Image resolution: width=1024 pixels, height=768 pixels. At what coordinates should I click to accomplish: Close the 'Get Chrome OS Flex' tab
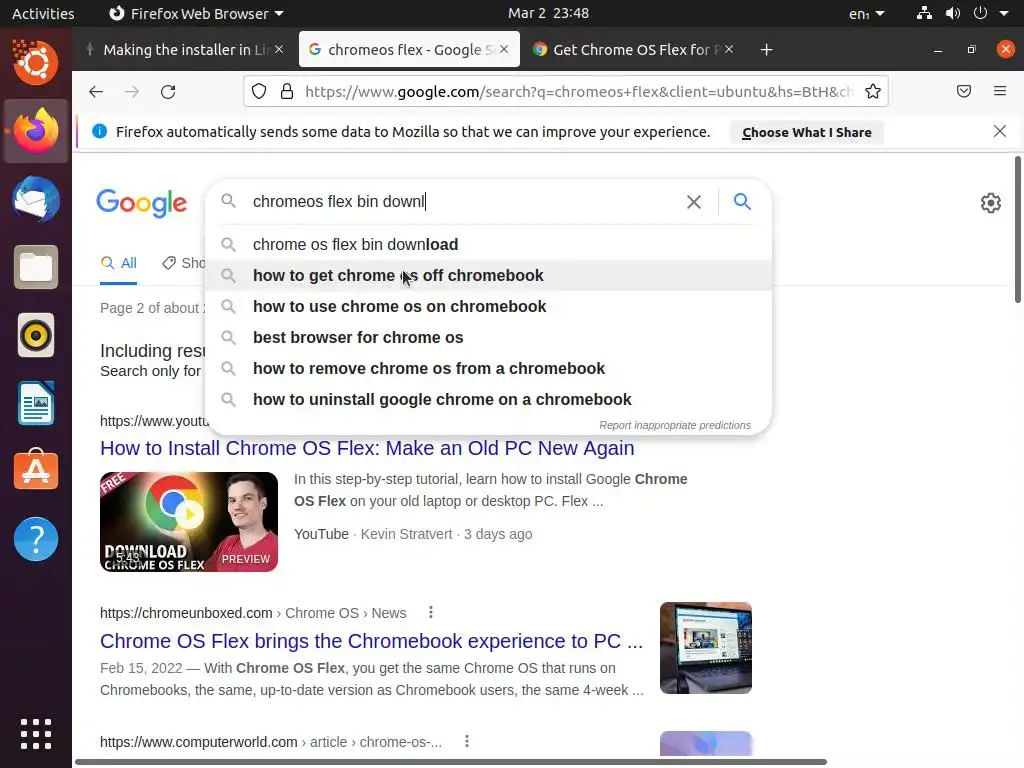[x=729, y=49]
